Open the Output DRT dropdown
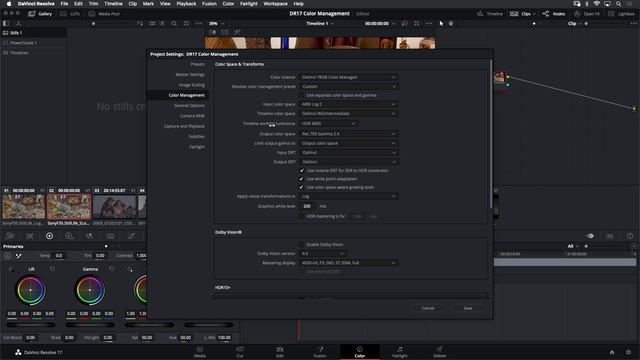 pyautogui.click(x=349, y=162)
